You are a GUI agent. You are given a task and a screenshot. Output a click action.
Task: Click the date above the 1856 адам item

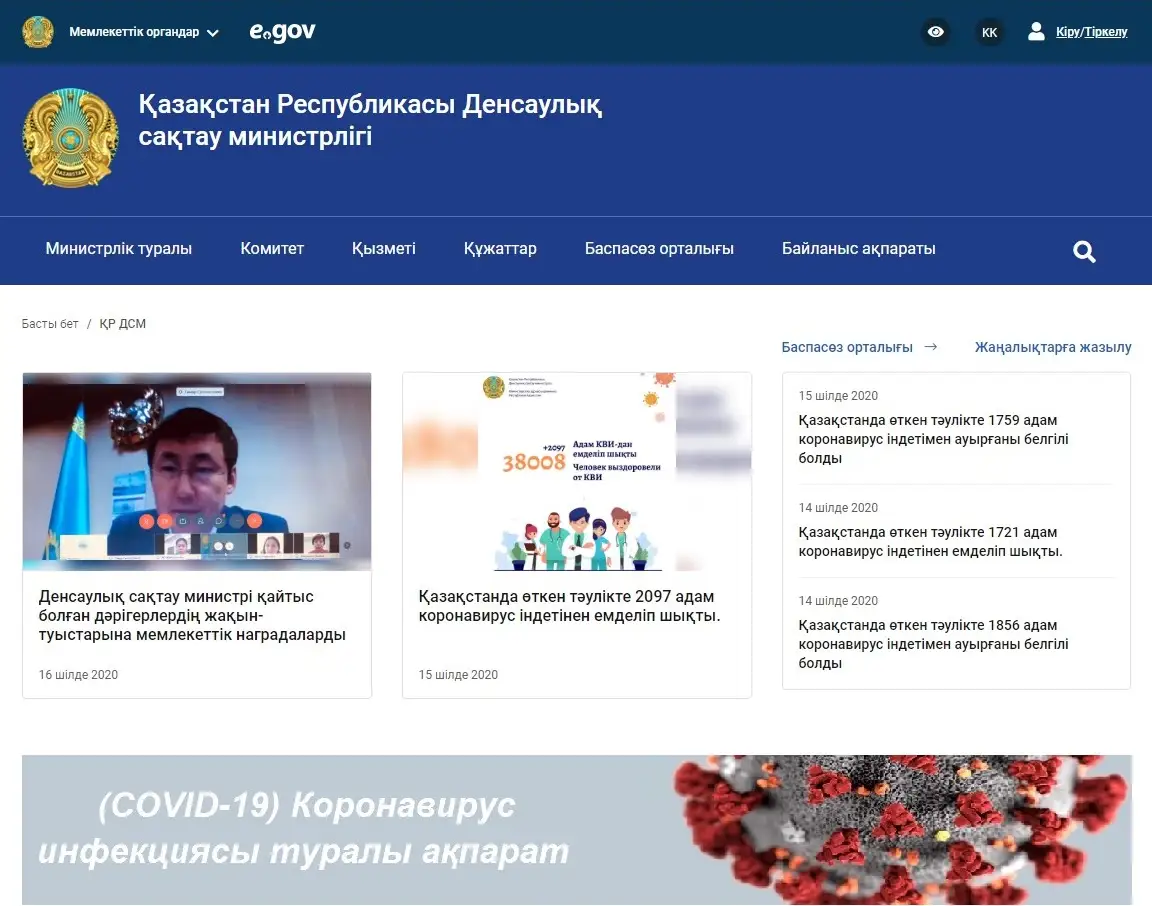[838, 601]
